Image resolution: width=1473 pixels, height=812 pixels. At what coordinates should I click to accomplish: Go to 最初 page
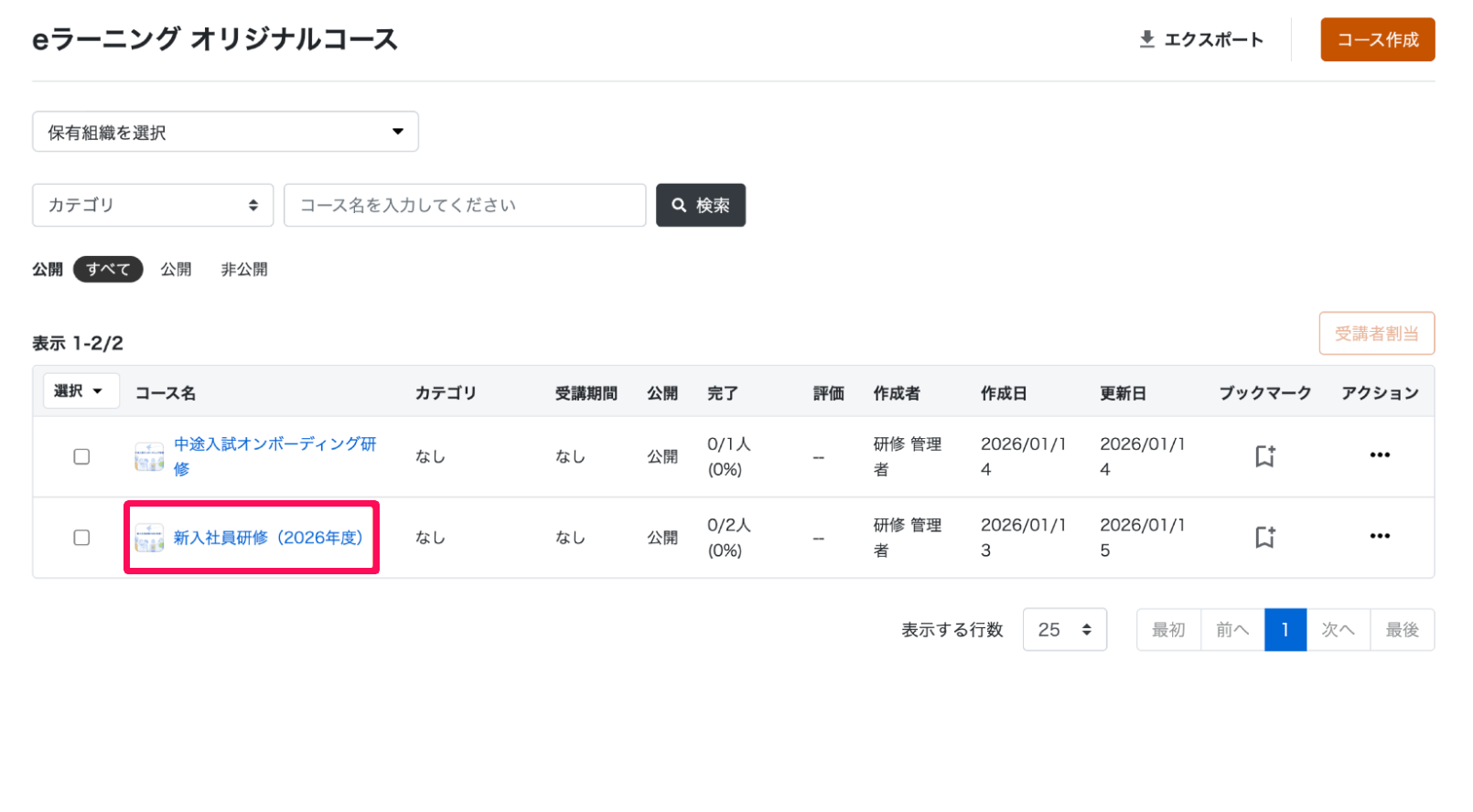pyautogui.click(x=1168, y=629)
